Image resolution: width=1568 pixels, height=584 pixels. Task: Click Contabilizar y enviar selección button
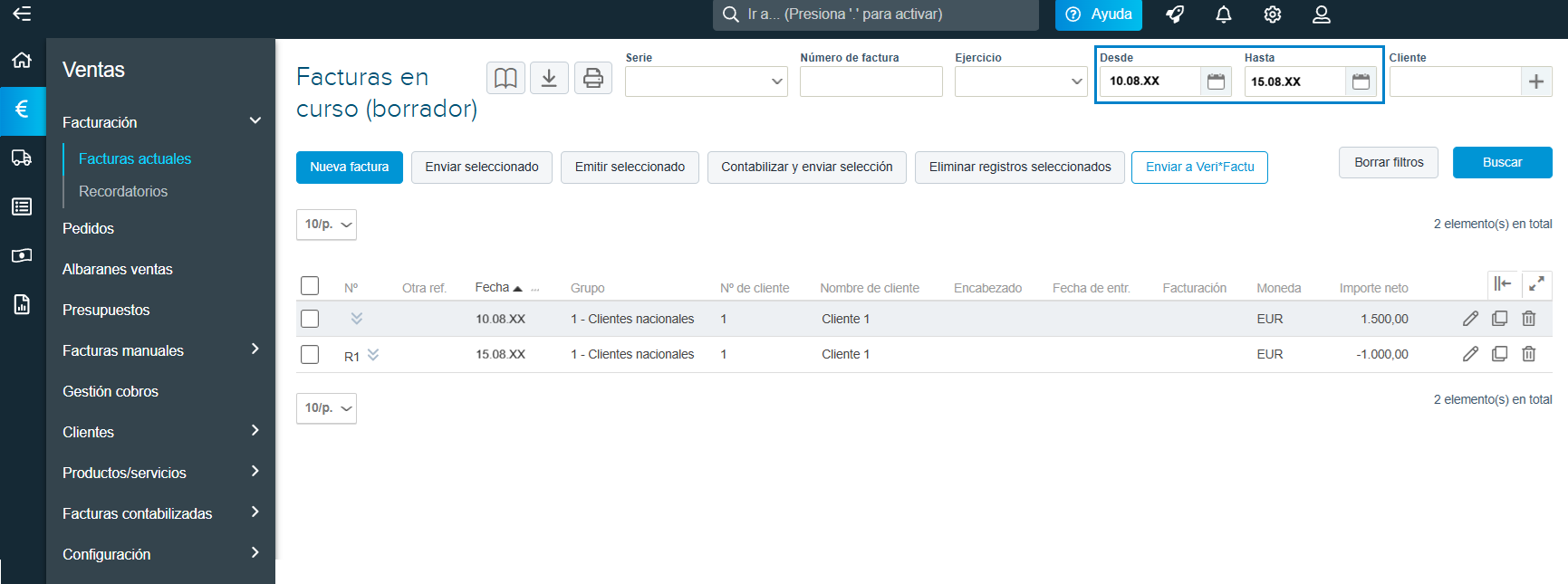click(x=807, y=168)
